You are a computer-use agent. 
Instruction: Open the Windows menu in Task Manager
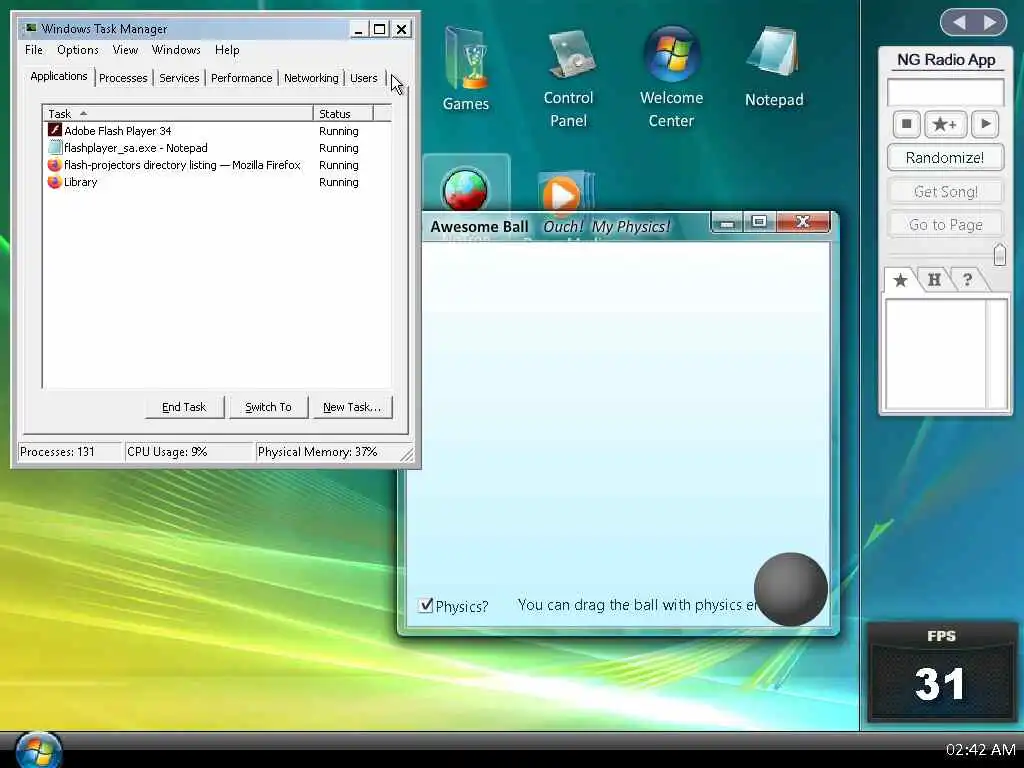pos(176,50)
